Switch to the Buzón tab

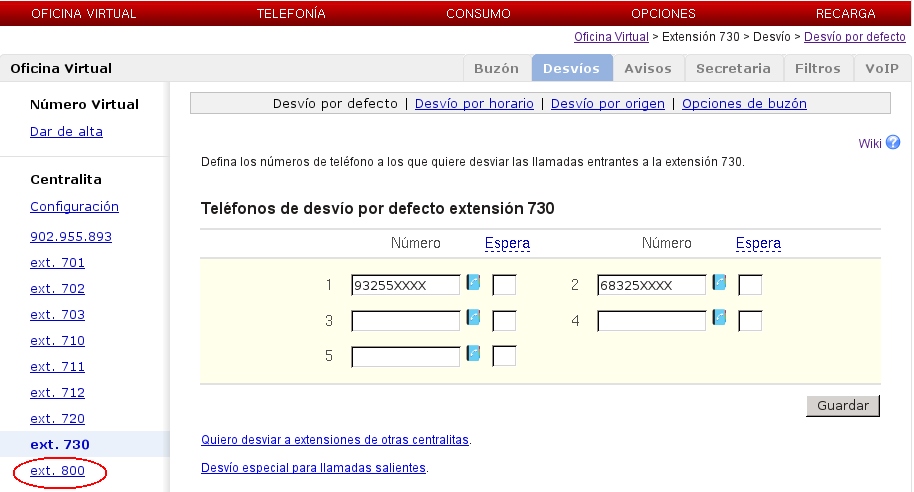496,69
